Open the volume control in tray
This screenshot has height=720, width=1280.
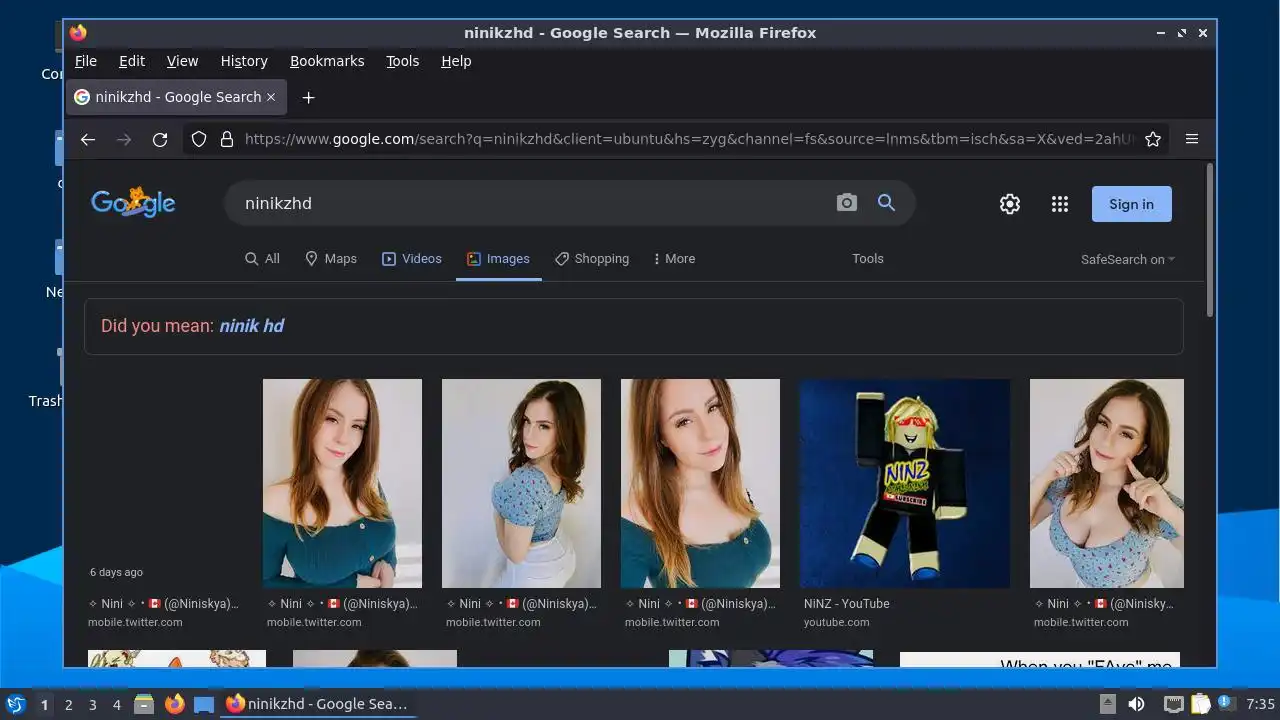tap(1136, 704)
